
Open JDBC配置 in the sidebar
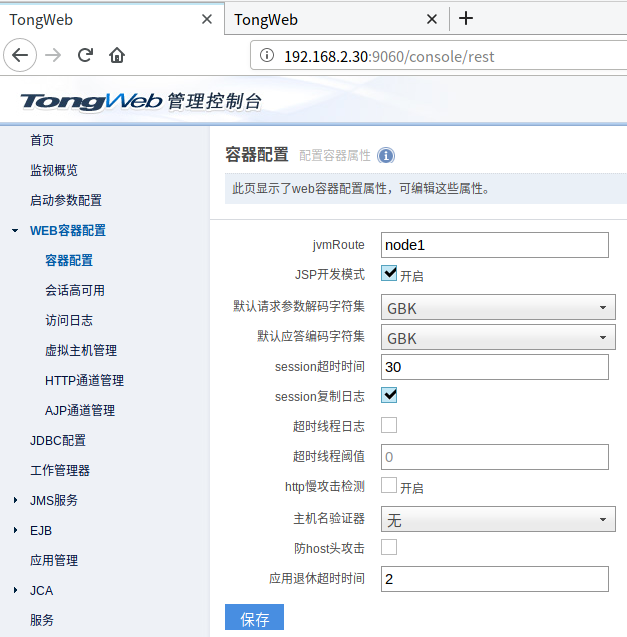click(x=58, y=440)
